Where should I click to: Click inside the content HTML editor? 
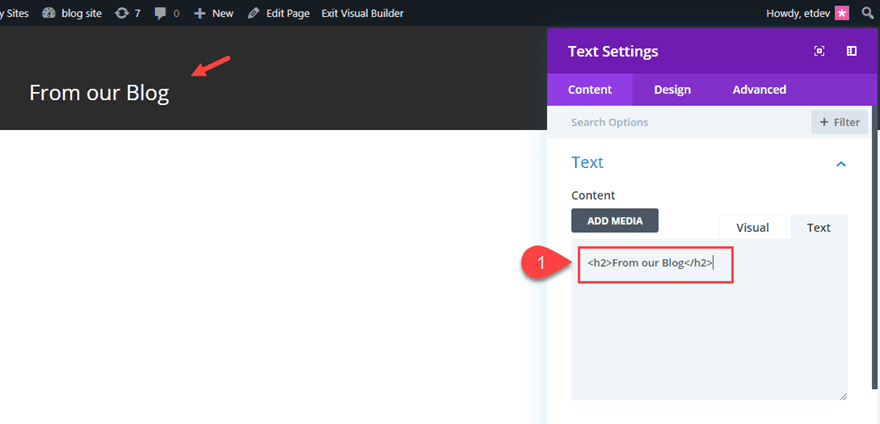coord(709,320)
